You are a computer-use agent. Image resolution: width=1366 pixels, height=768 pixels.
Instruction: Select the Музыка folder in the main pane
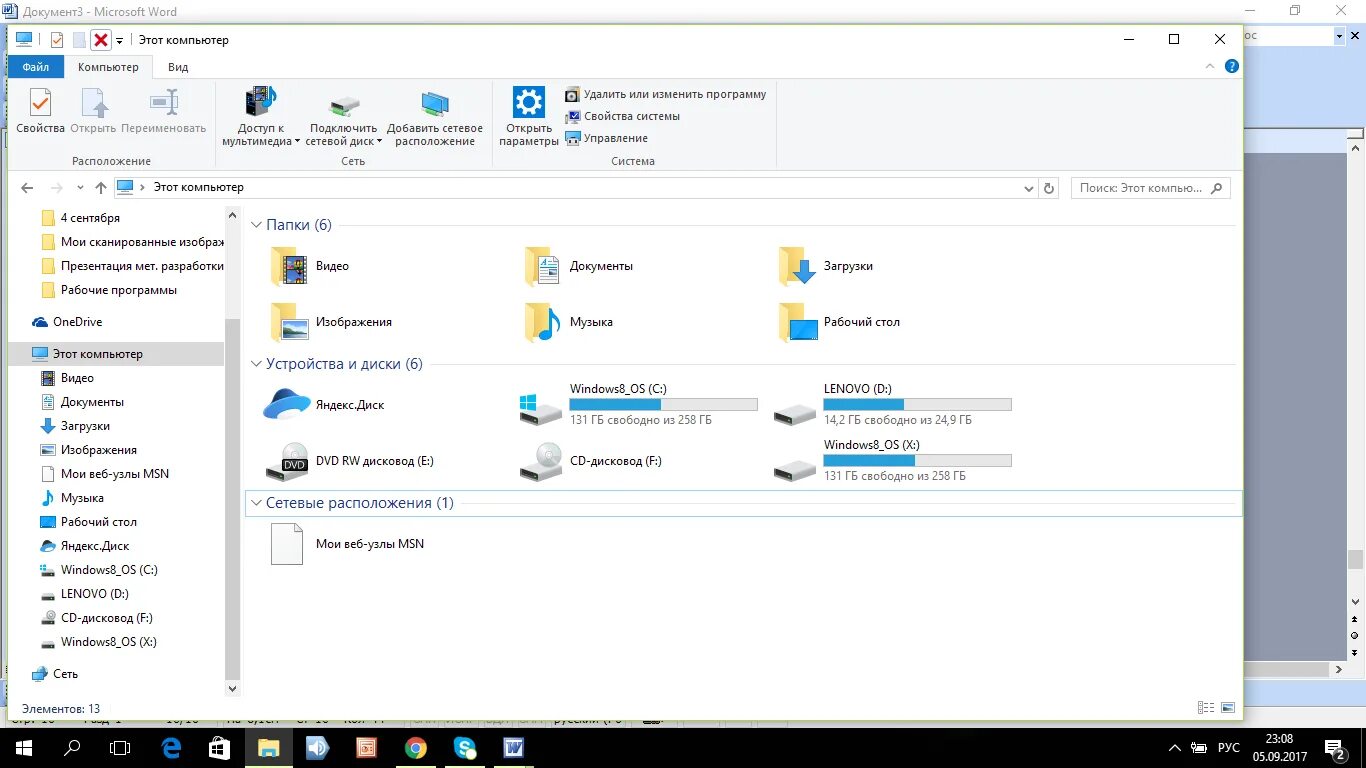click(x=569, y=322)
